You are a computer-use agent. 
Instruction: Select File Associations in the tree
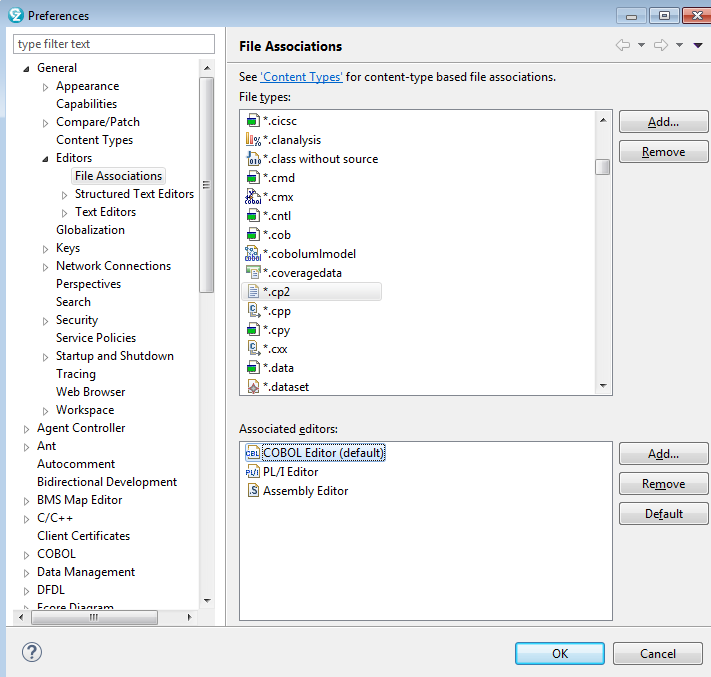[118, 176]
